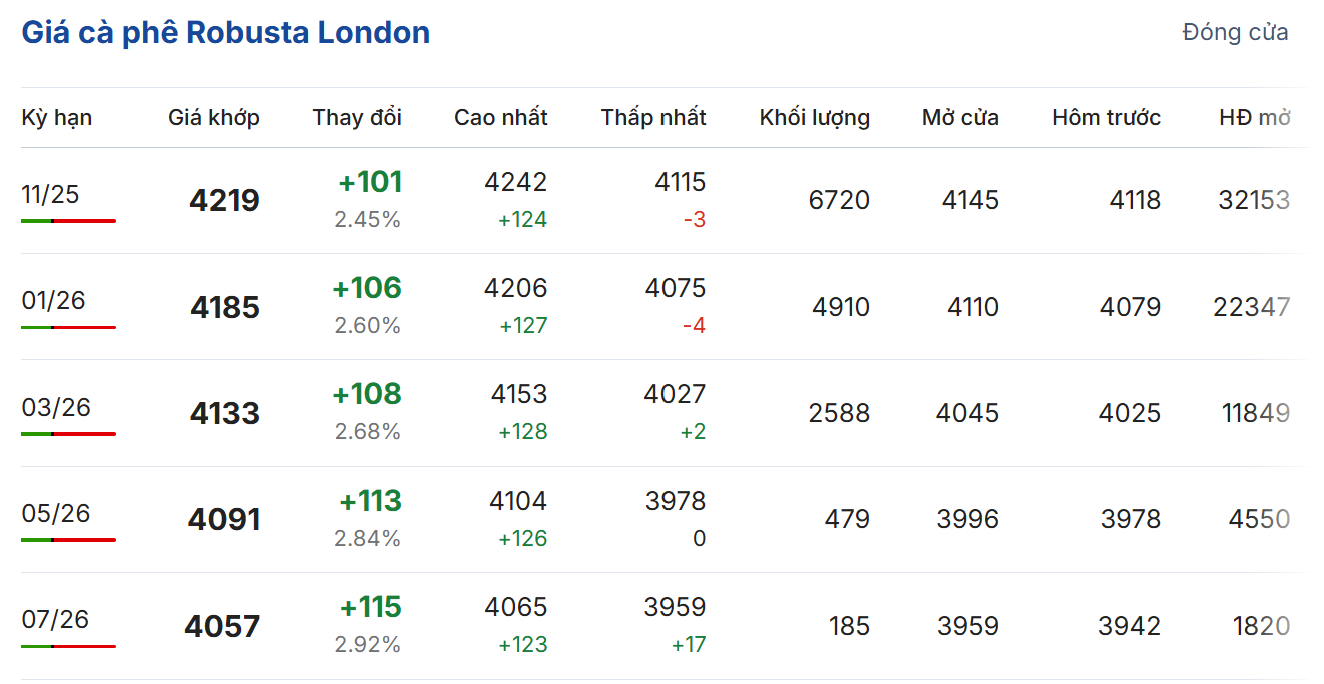Select the 05/26 contract term

(x=56, y=513)
